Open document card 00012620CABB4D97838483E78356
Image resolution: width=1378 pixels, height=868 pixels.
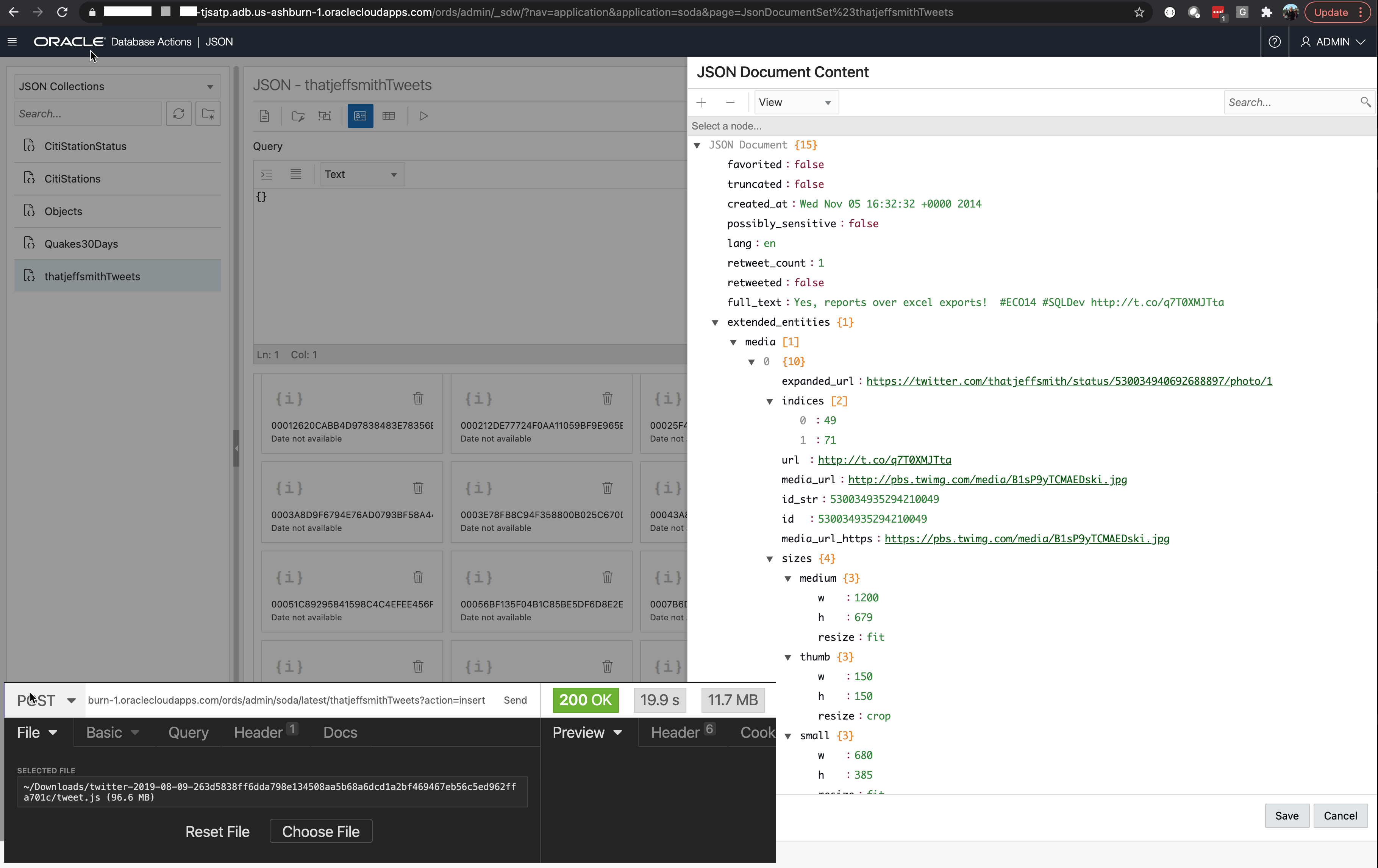(352, 414)
